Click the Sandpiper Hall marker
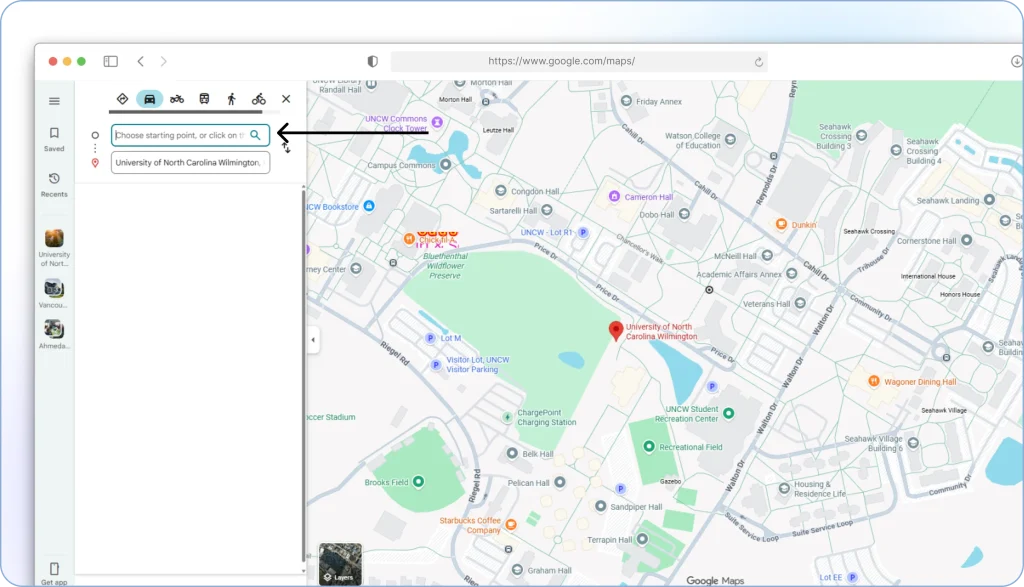The image size is (1024, 587). [x=600, y=506]
